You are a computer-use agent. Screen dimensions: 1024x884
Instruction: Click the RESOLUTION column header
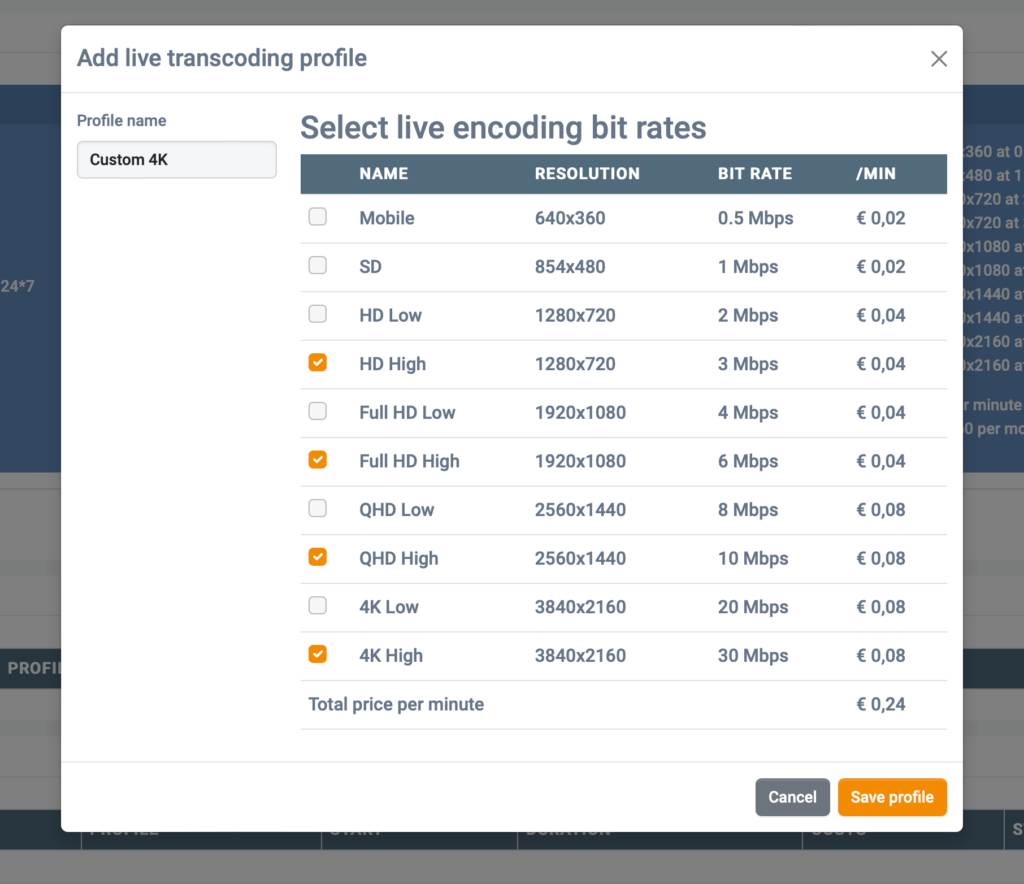(x=587, y=174)
